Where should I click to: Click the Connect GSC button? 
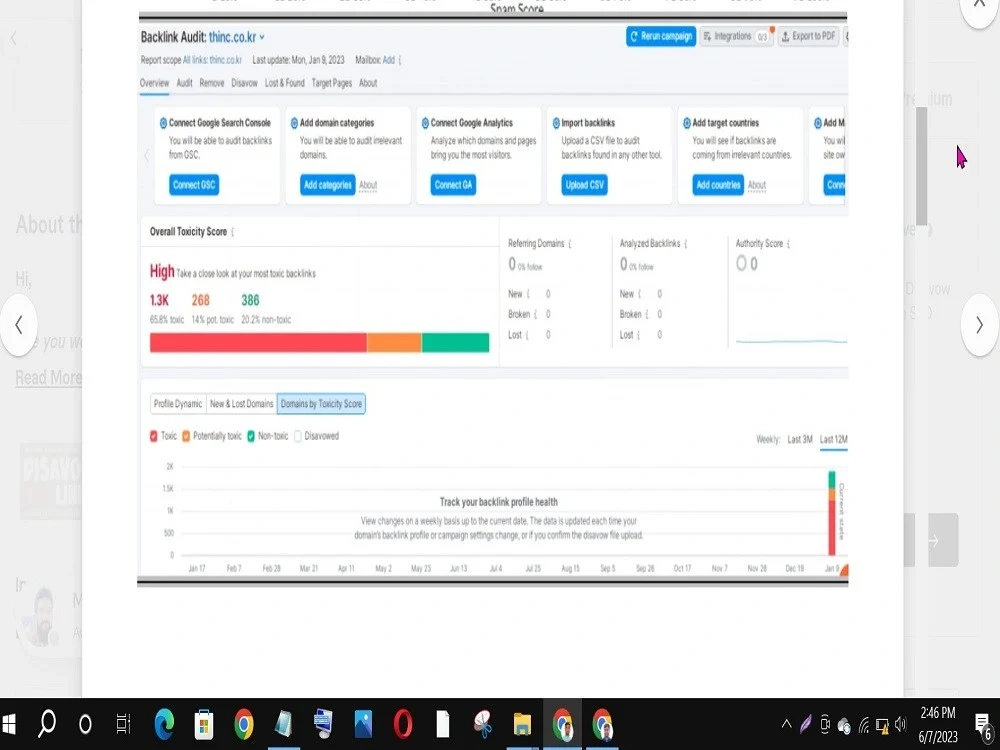[194, 185]
